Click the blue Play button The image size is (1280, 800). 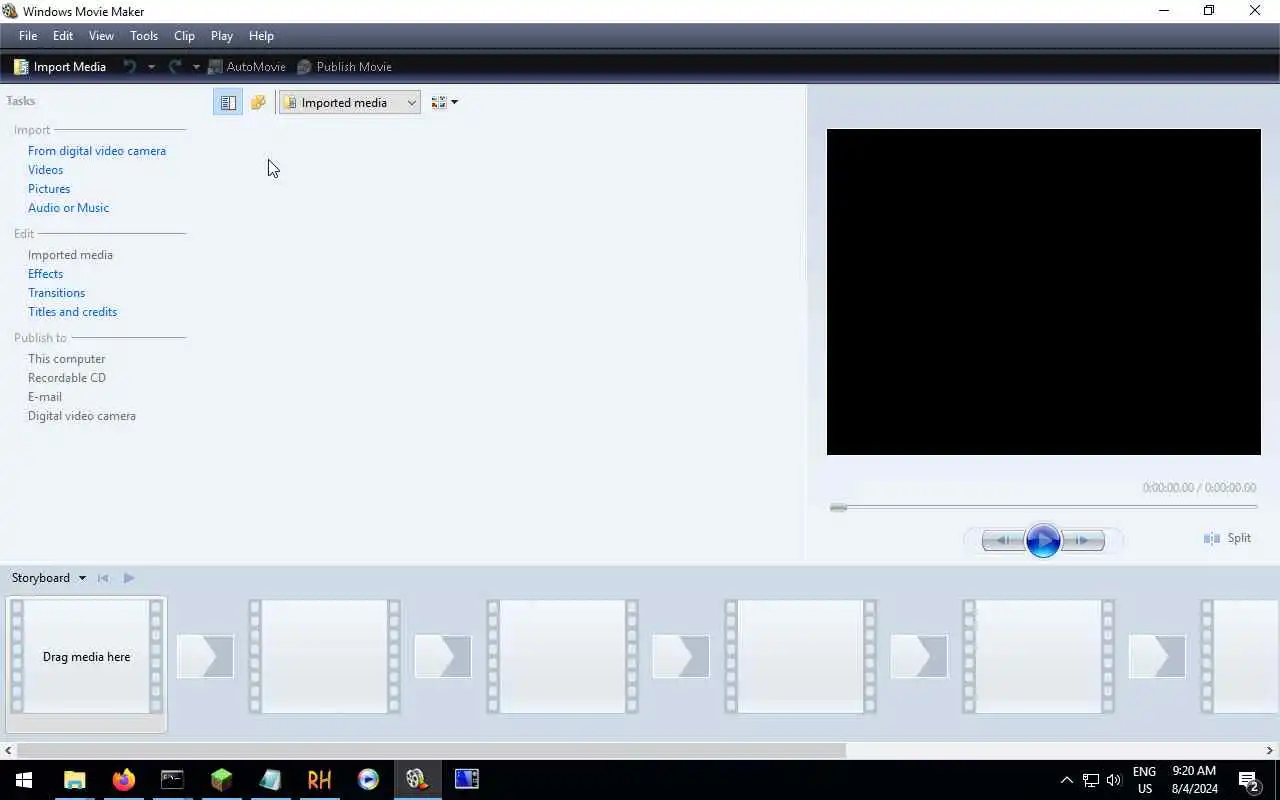pyautogui.click(x=1043, y=541)
